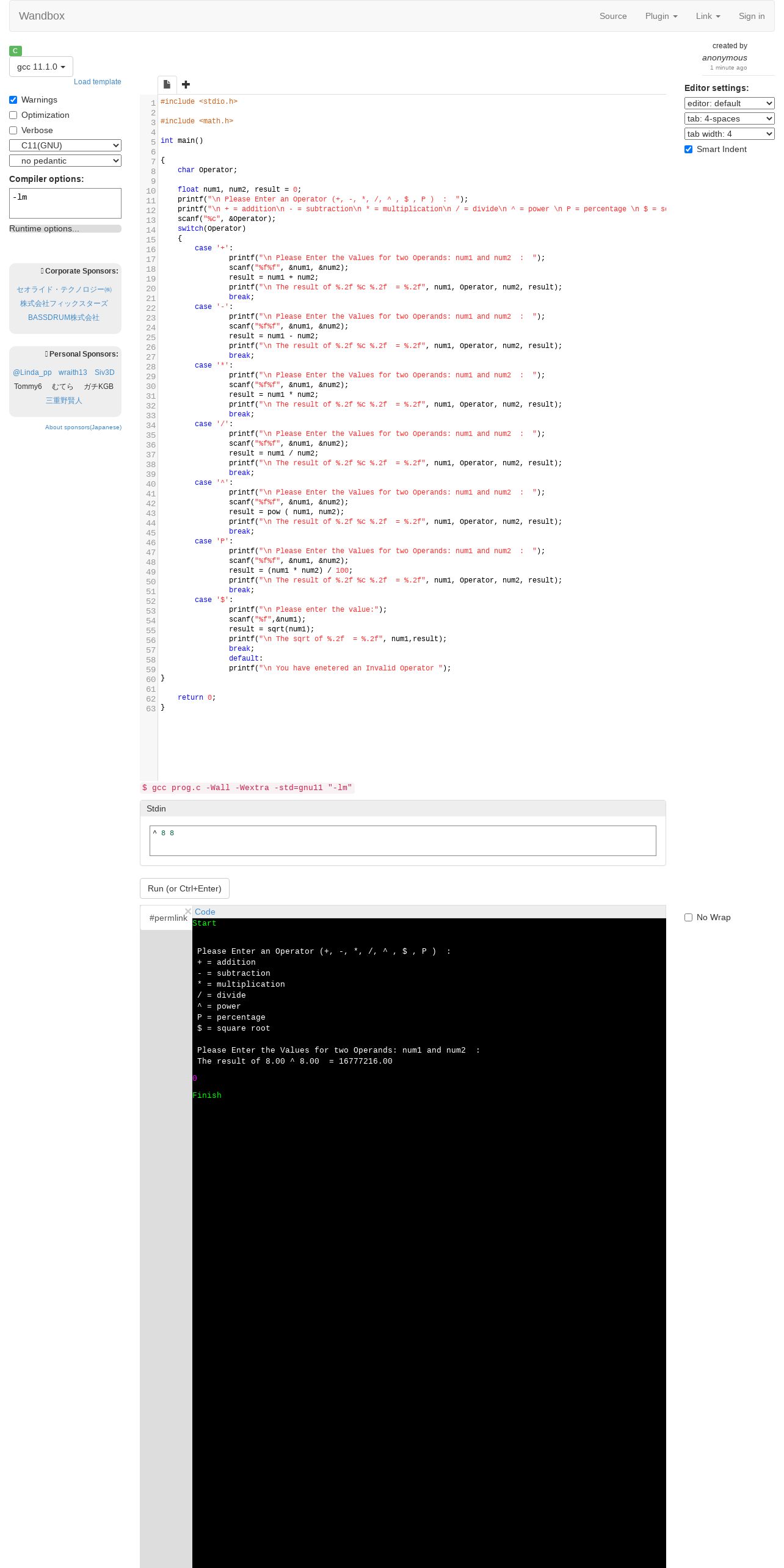Screen dimensions: 784x1568
Task: Toggle the Warnings checkbox
Action: [x=13, y=100]
